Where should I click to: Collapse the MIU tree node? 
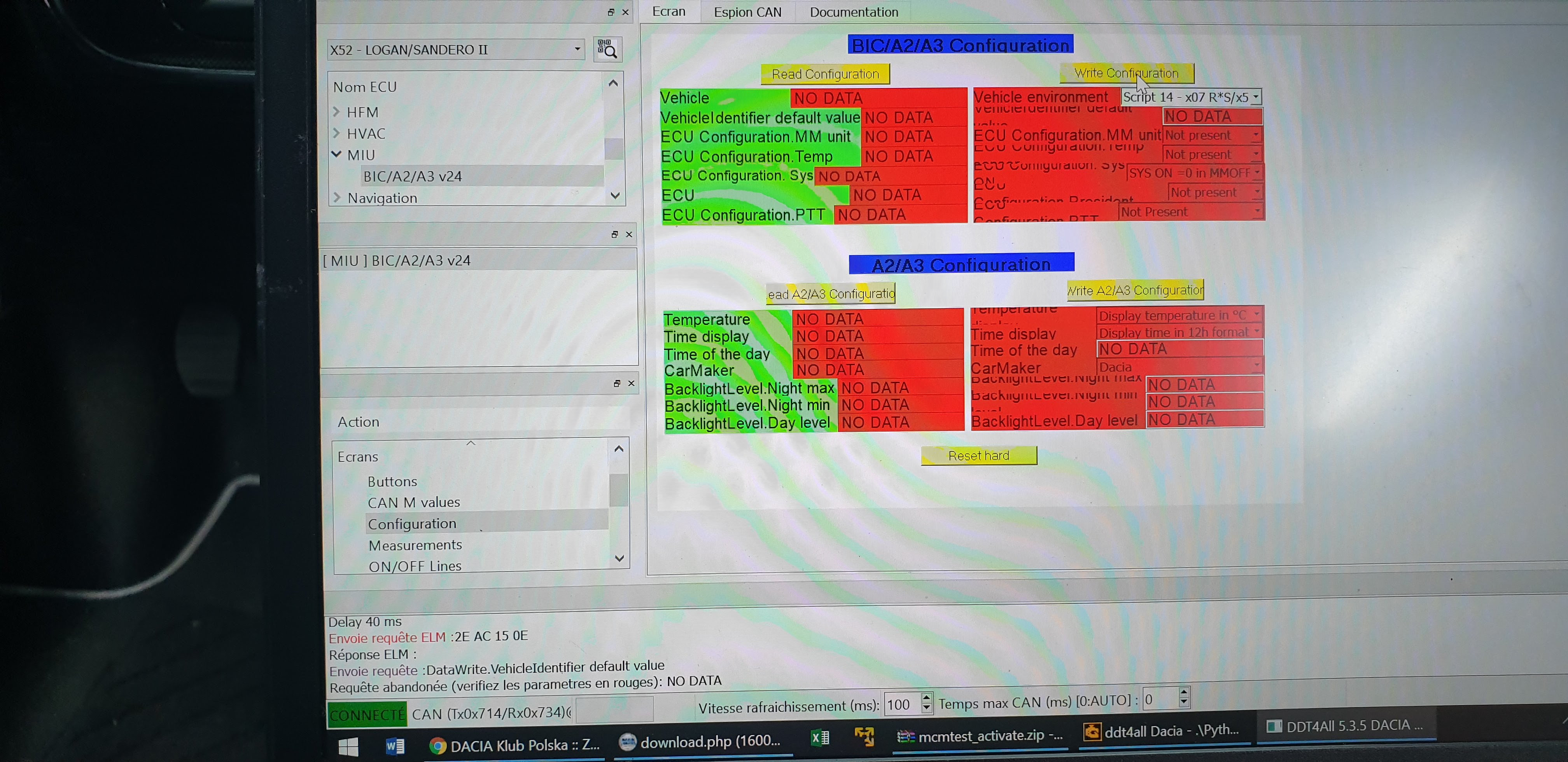click(x=337, y=155)
